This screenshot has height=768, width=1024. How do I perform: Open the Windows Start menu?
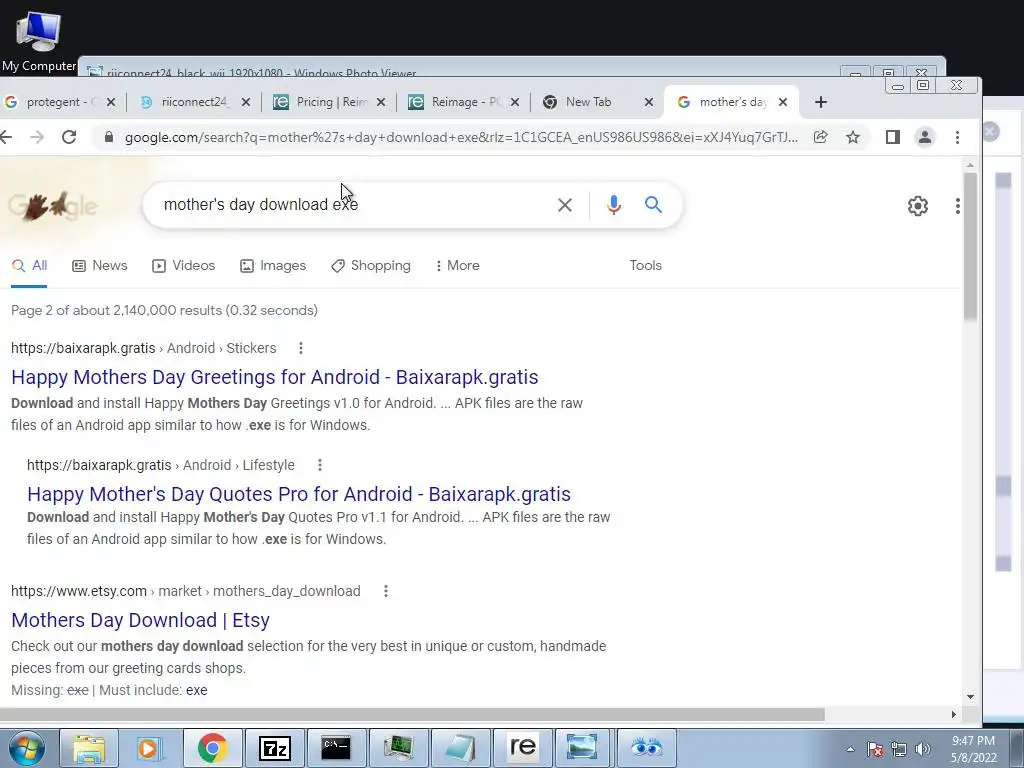26,748
